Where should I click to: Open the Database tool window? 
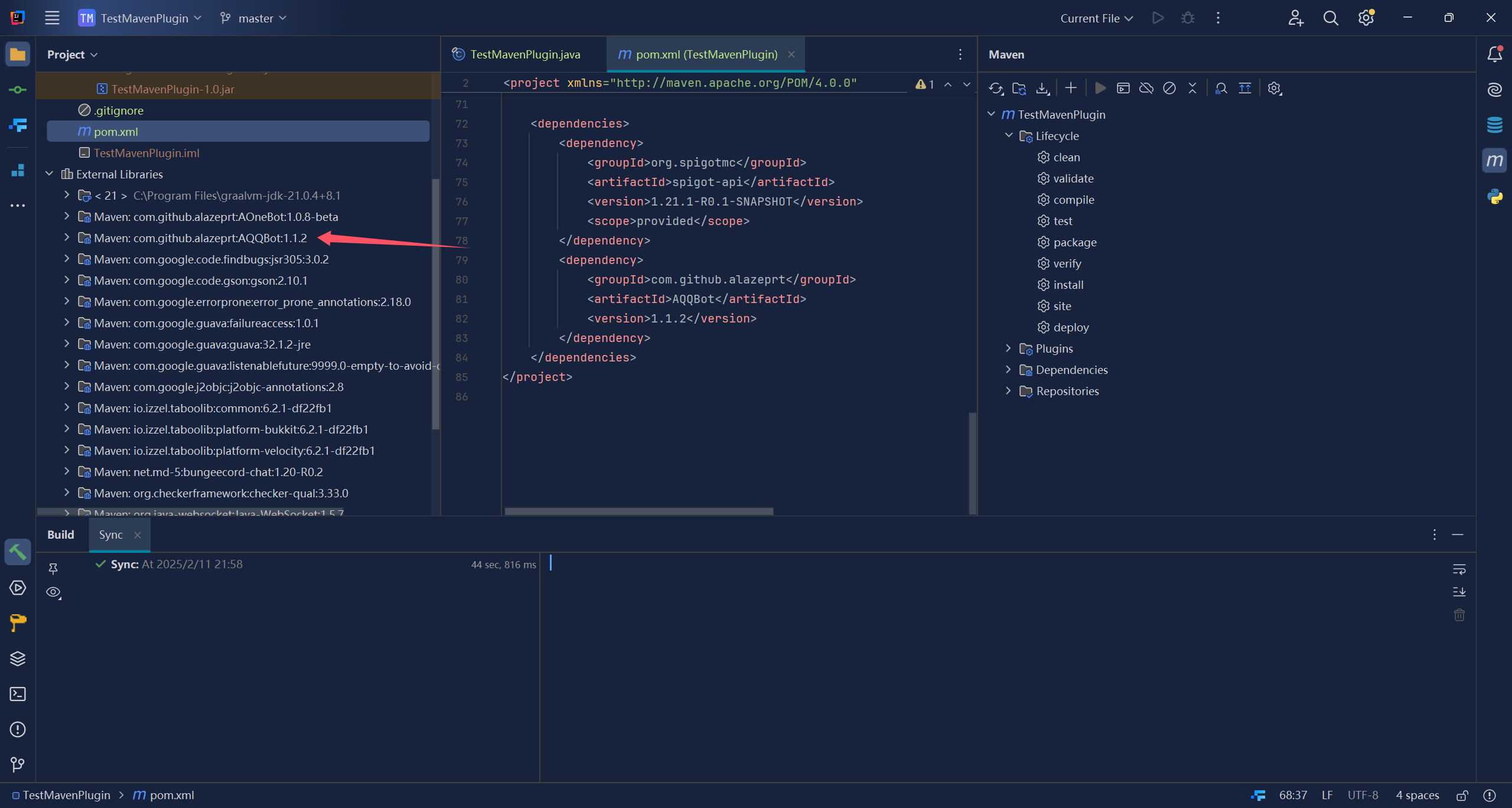click(x=1494, y=125)
